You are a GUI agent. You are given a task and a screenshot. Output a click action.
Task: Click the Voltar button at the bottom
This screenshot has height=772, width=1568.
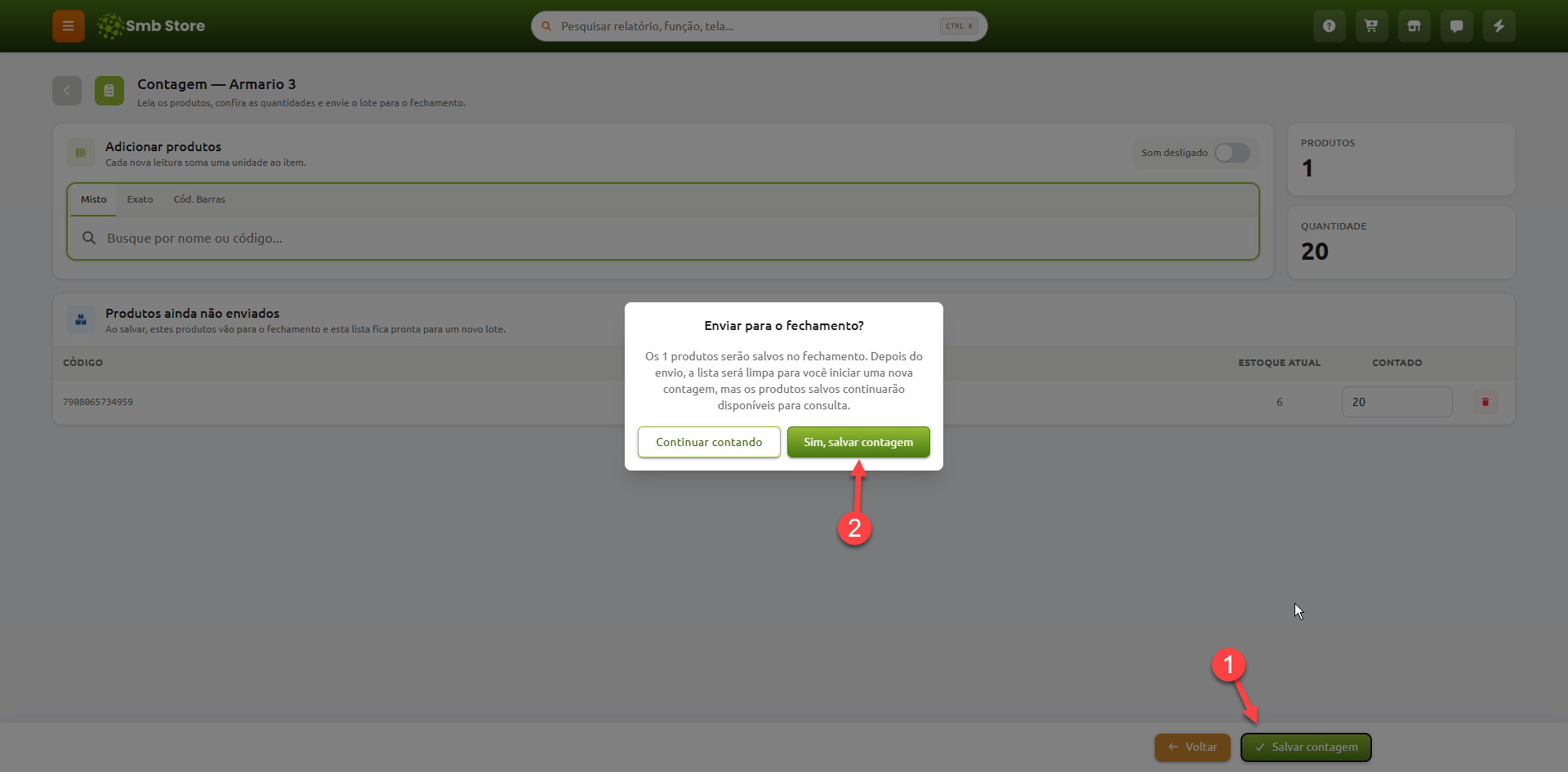coord(1192,747)
